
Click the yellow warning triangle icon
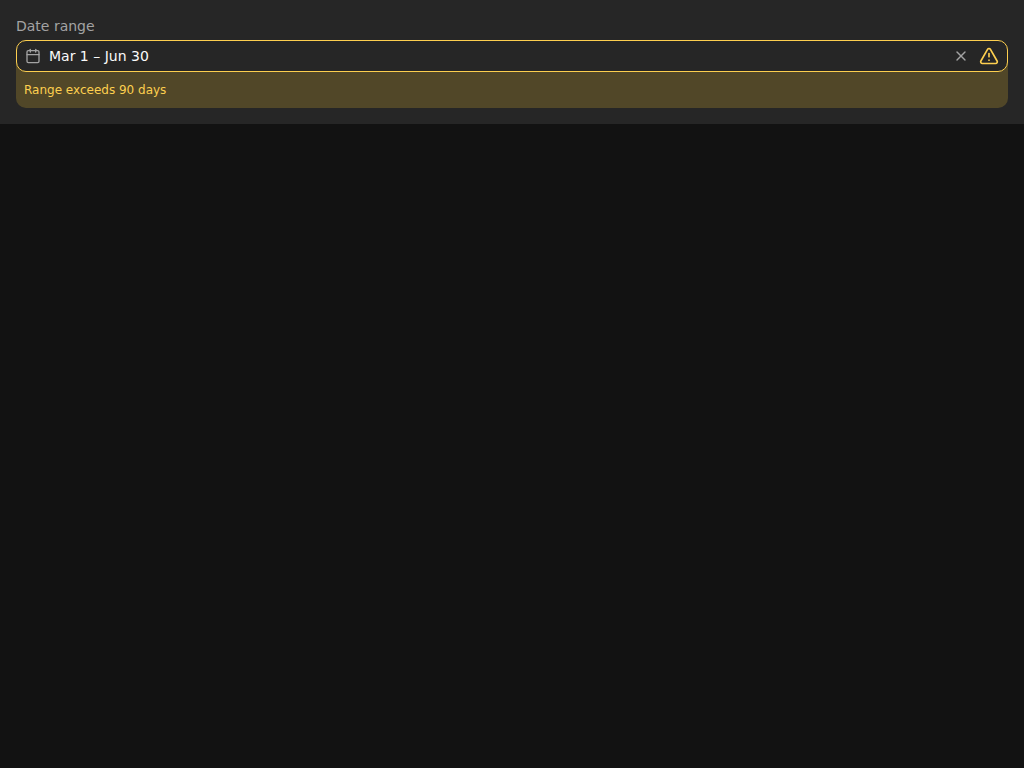click(x=989, y=56)
